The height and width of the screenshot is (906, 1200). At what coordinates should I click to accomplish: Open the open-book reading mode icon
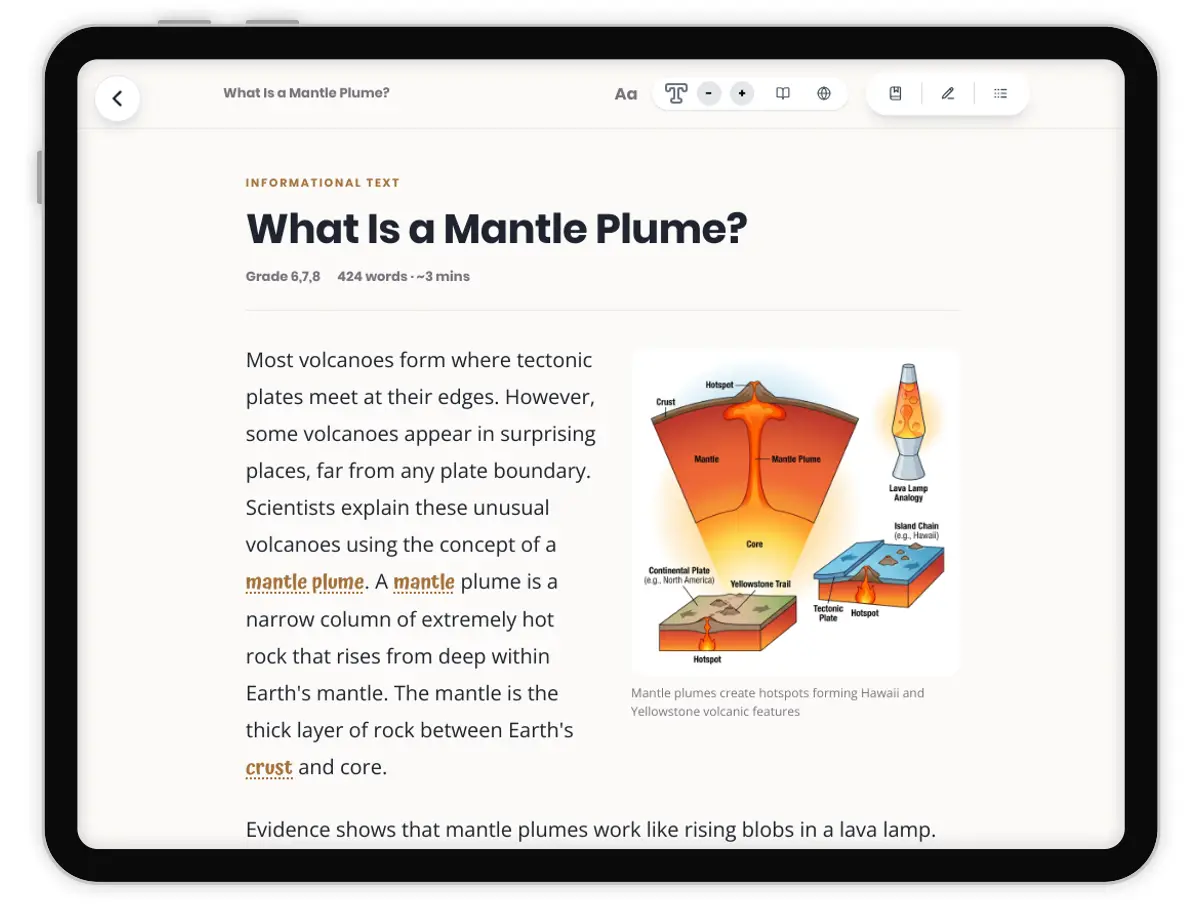point(783,94)
